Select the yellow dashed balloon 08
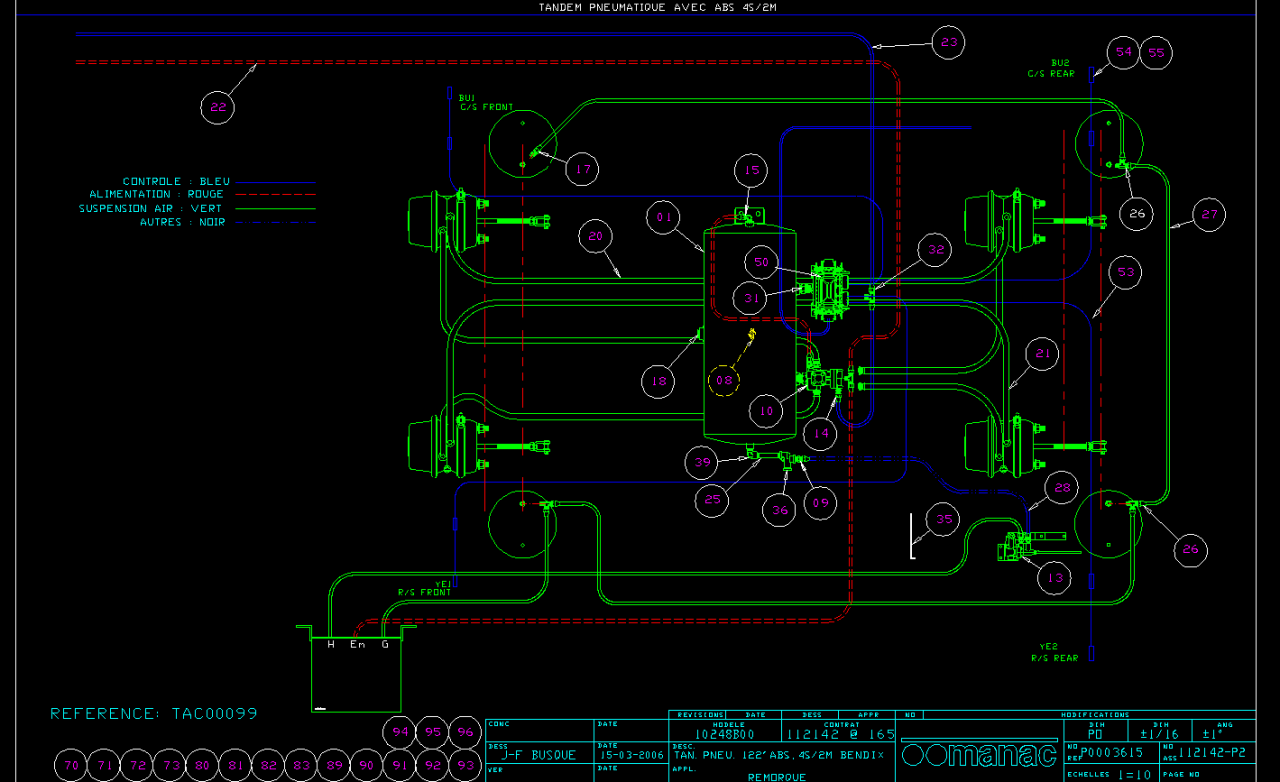 pyautogui.click(x=725, y=381)
